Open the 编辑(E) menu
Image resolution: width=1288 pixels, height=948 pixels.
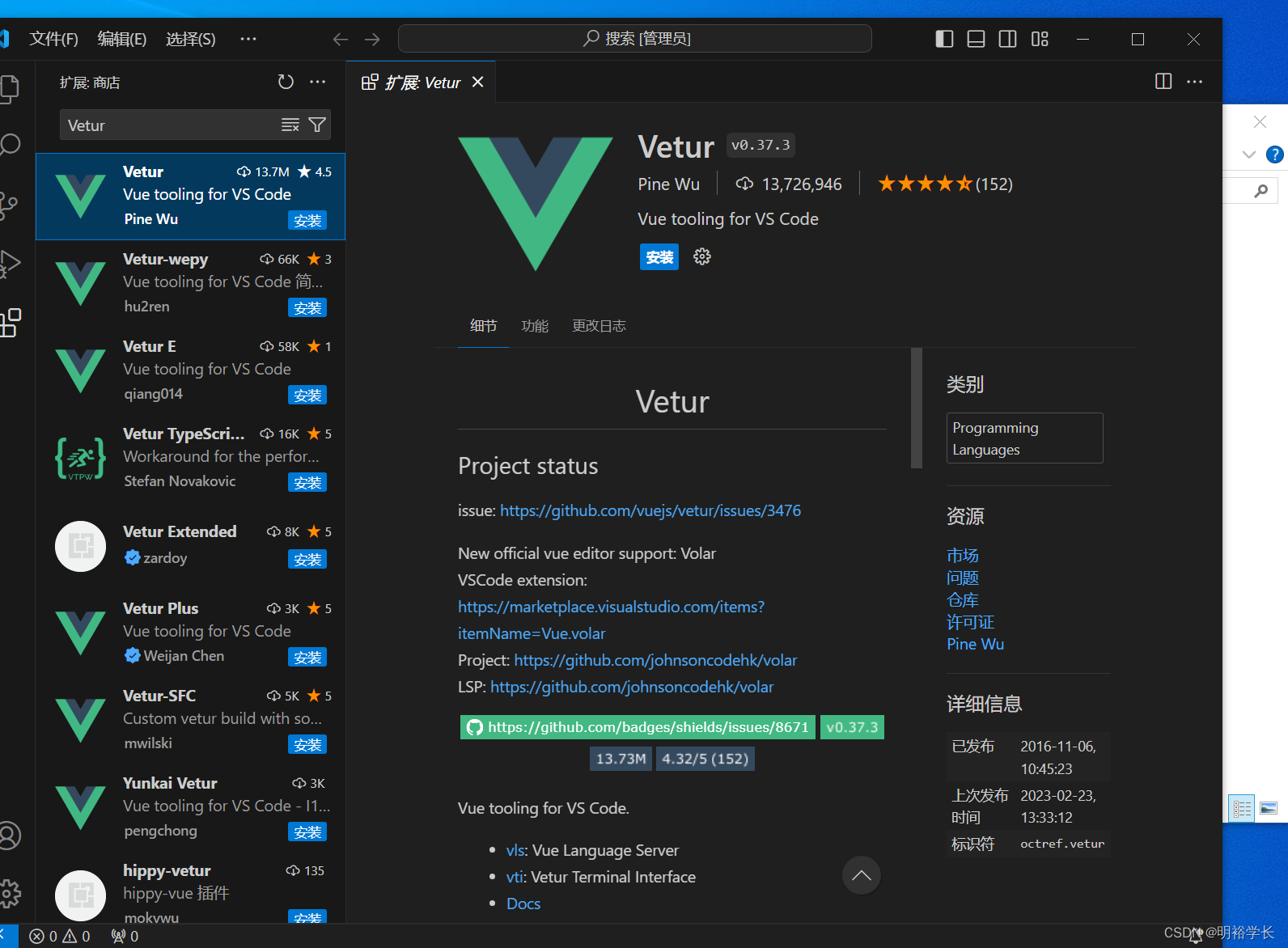click(x=122, y=39)
